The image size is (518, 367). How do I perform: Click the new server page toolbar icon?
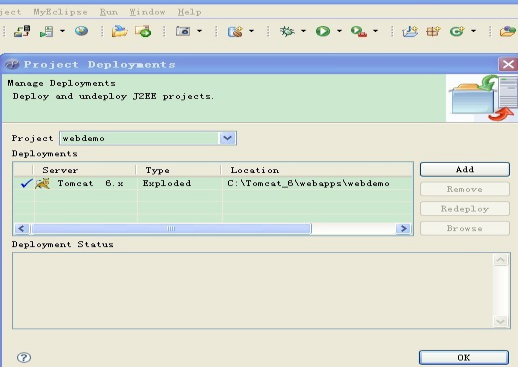point(46,31)
